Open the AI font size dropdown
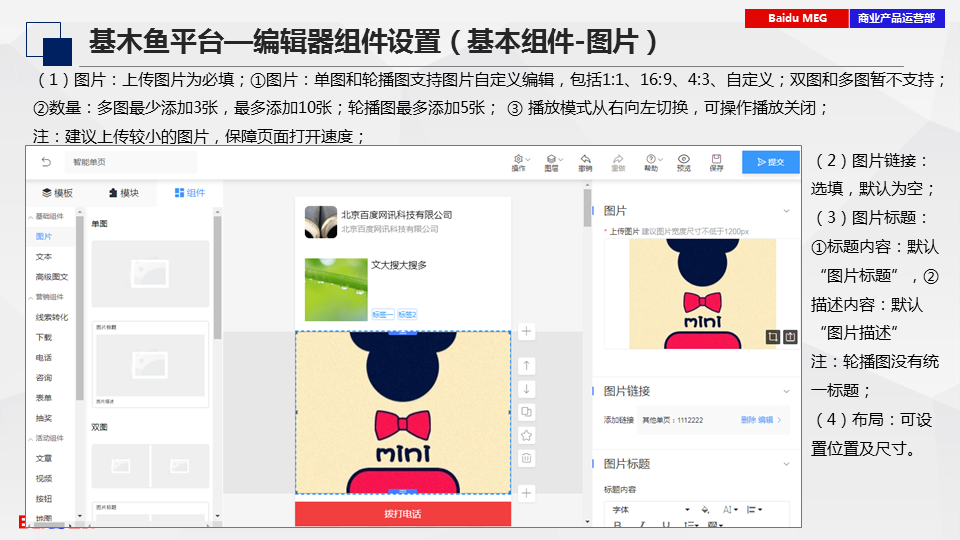Image resolution: width=960 pixels, height=540 pixels. pyautogui.click(x=730, y=509)
